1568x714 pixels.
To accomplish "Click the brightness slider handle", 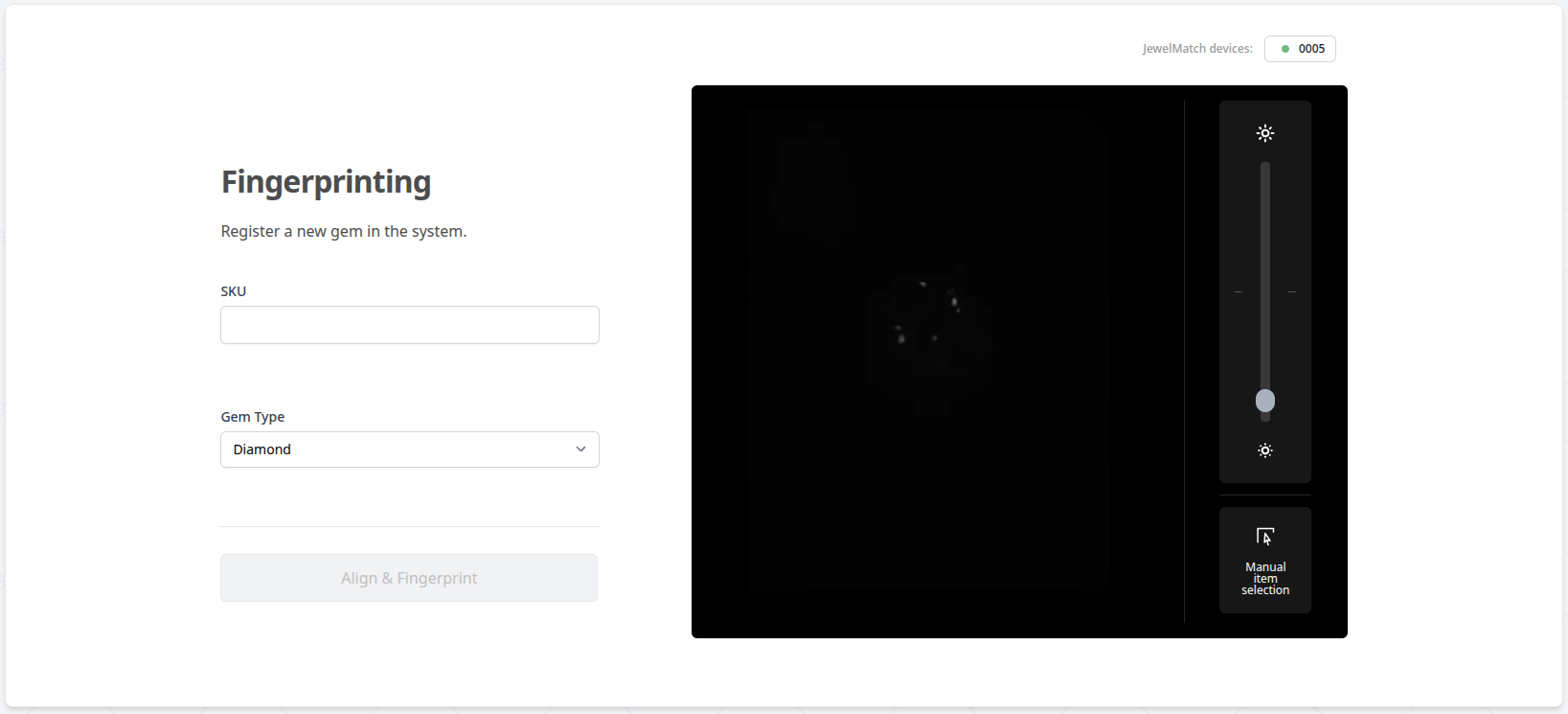I will click(x=1265, y=401).
